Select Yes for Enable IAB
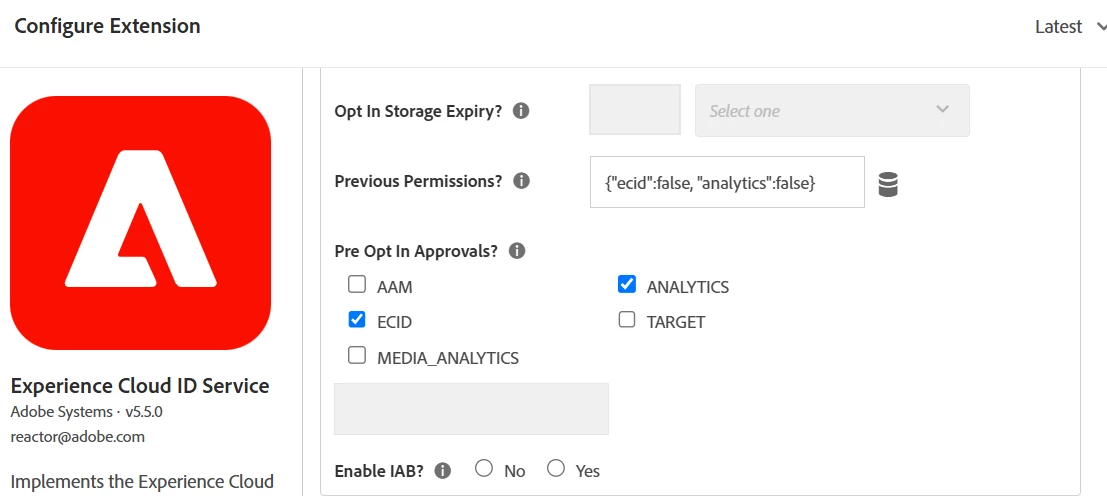This screenshot has width=1107, height=496. tap(556, 468)
